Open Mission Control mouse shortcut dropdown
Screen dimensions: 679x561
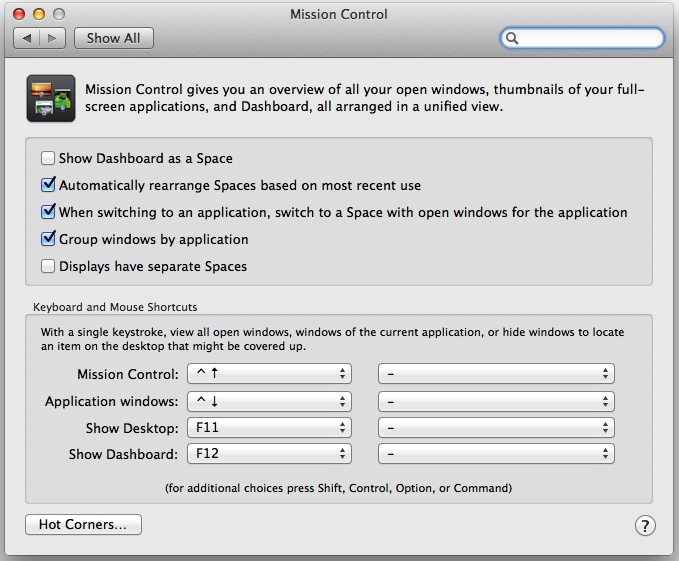click(496, 374)
